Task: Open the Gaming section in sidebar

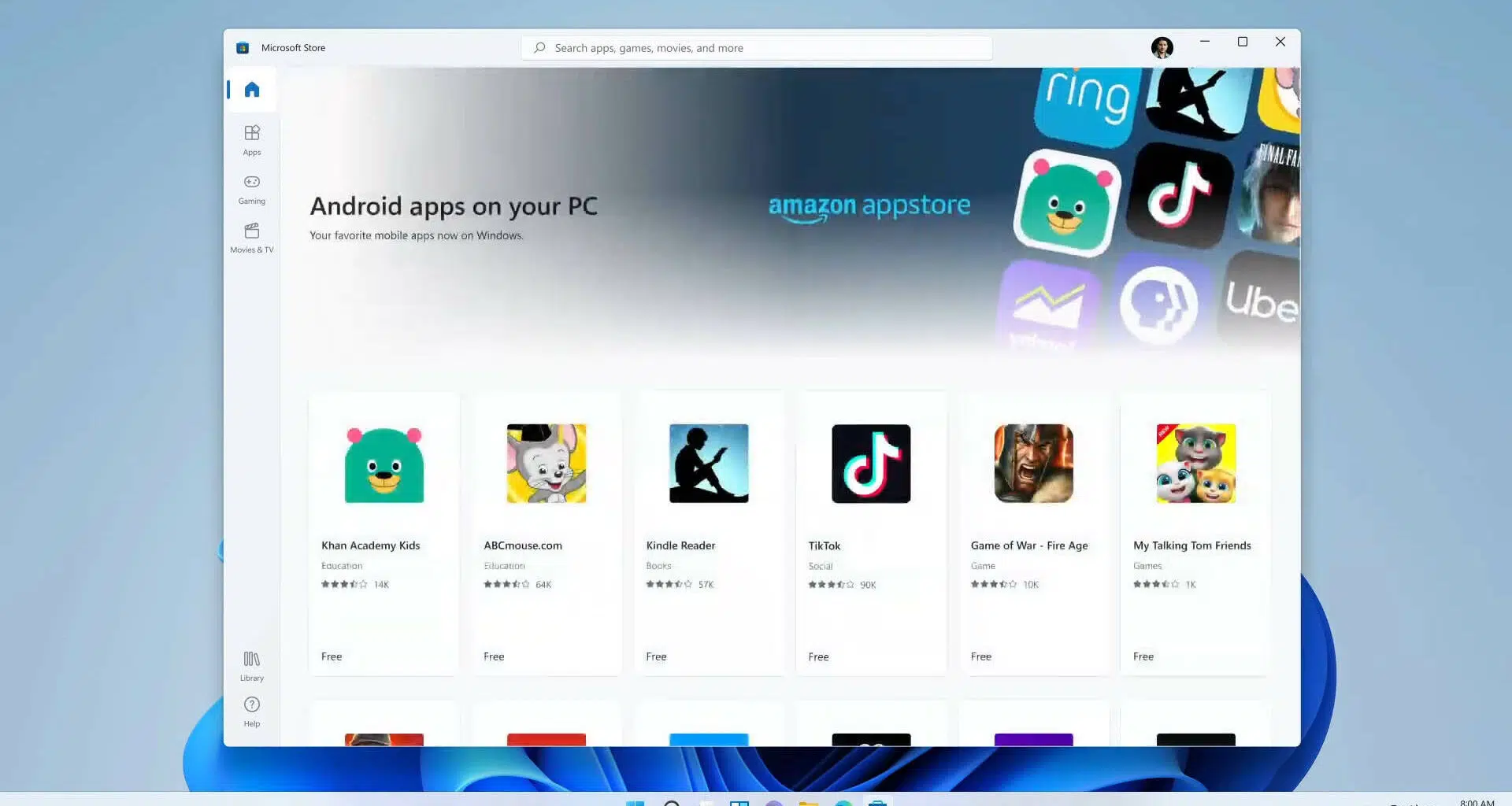Action: 252,190
